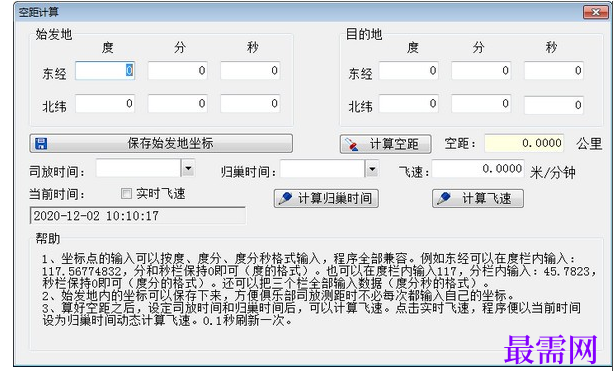Click the 空距 result field

[x=524, y=143]
